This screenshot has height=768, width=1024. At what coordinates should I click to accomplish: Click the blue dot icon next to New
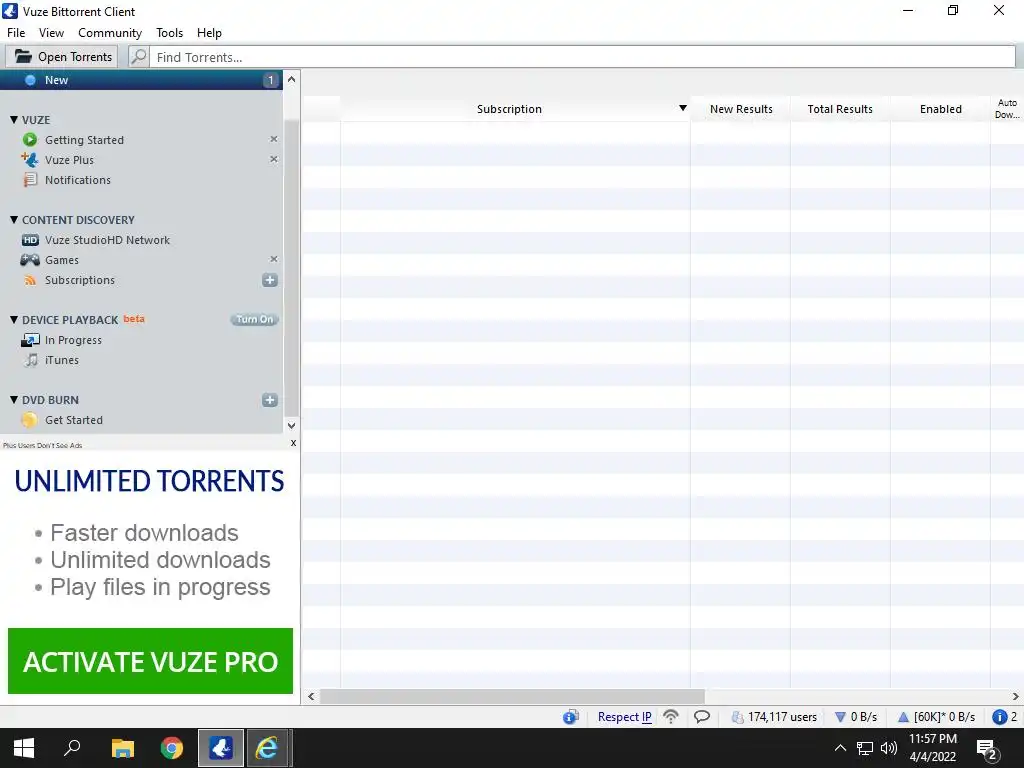tap(30, 80)
